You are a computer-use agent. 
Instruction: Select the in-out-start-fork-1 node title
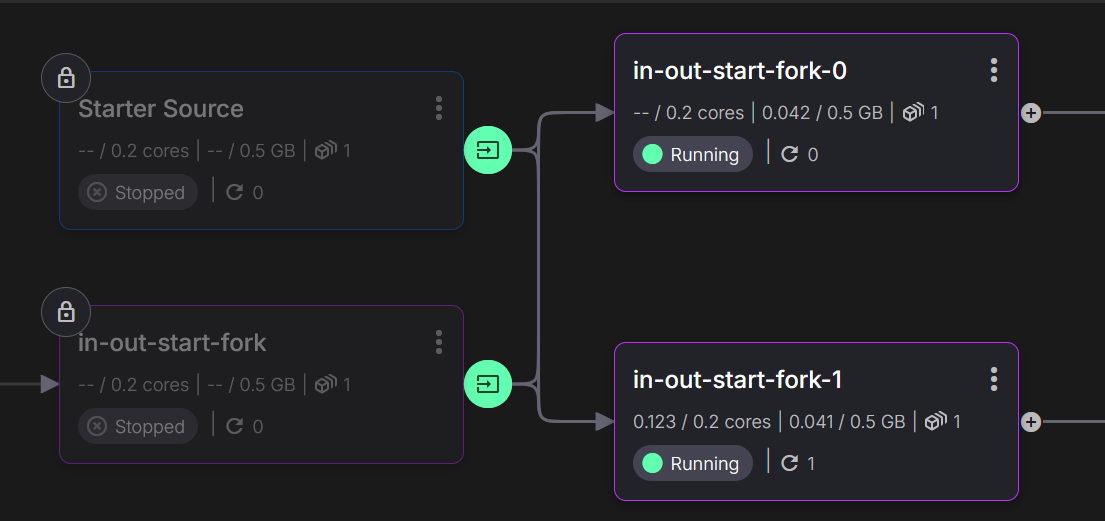coord(737,380)
